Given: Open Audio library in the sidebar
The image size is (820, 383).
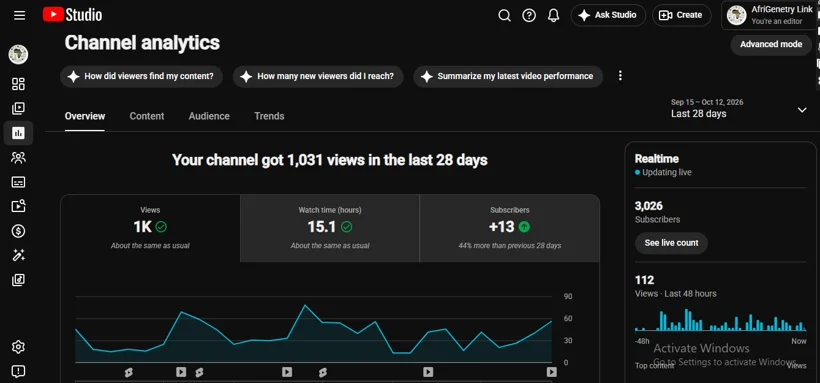Looking at the screenshot, I should (x=18, y=280).
